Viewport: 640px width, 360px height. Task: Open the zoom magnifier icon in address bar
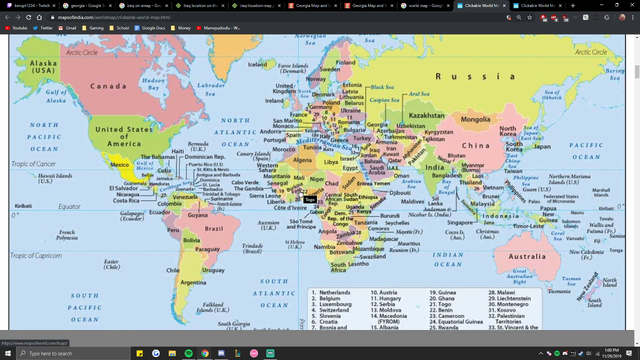[519, 18]
